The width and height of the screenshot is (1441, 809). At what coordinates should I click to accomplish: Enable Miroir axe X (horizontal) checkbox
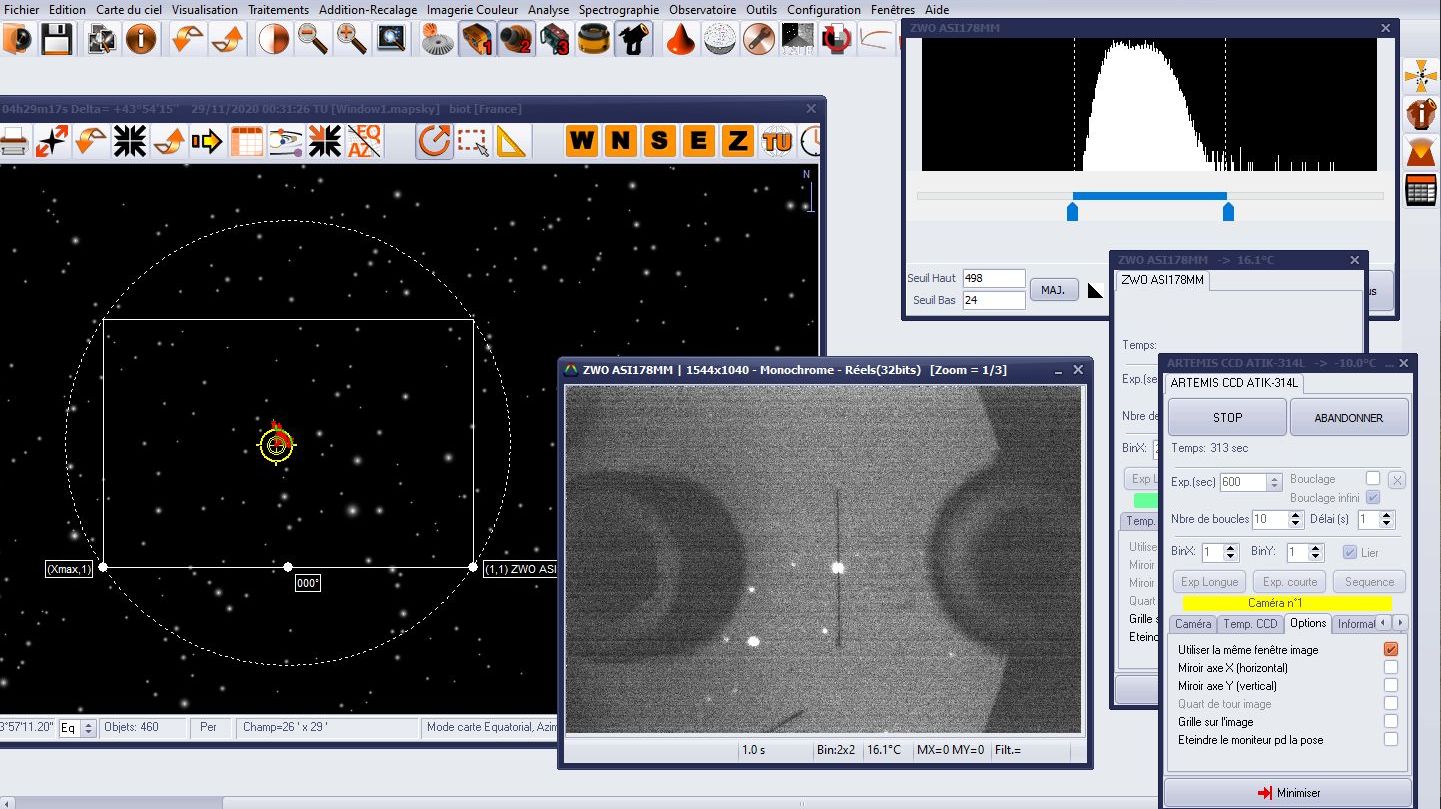pos(1390,668)
